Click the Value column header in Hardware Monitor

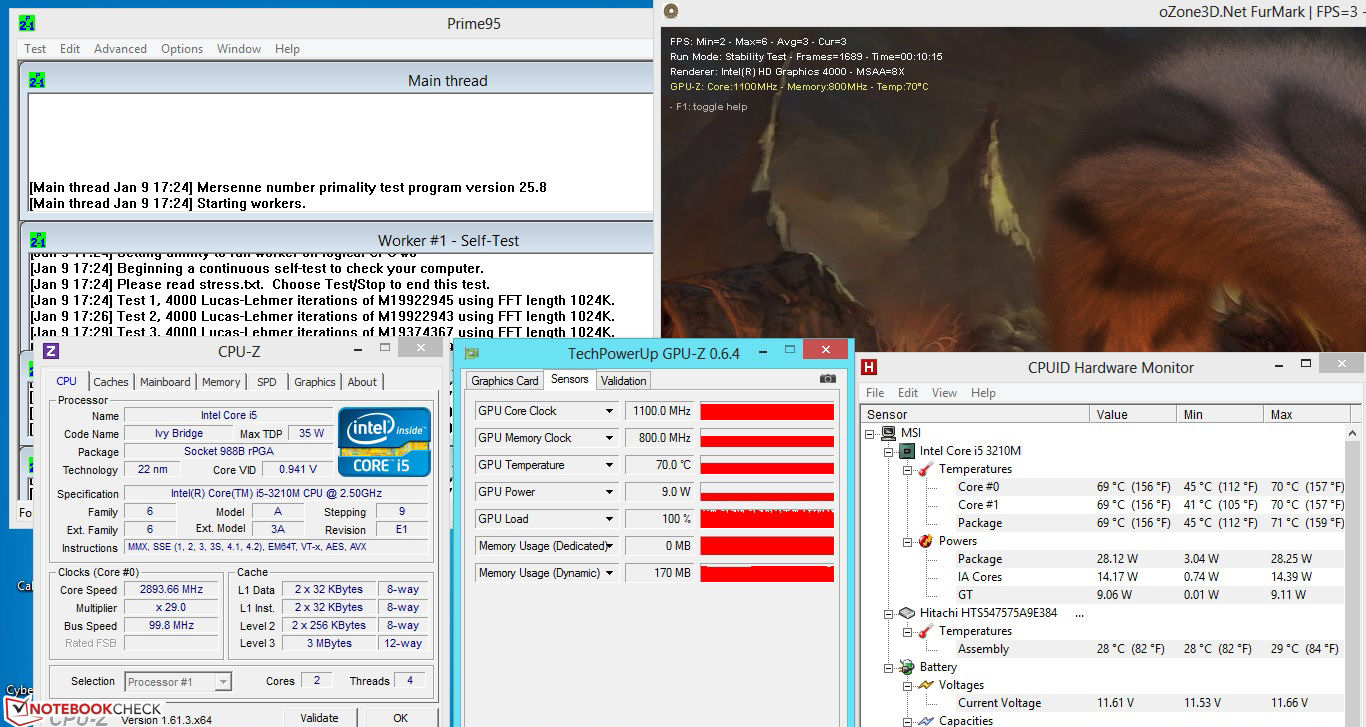point(1134,414)
